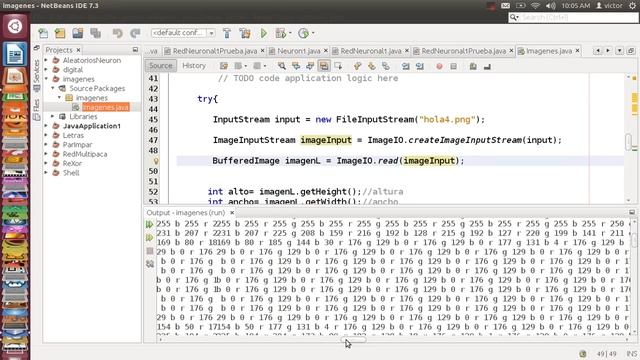Open LibreOffice Writer from the launcher
640x360 pixels.
click(15, 53)
